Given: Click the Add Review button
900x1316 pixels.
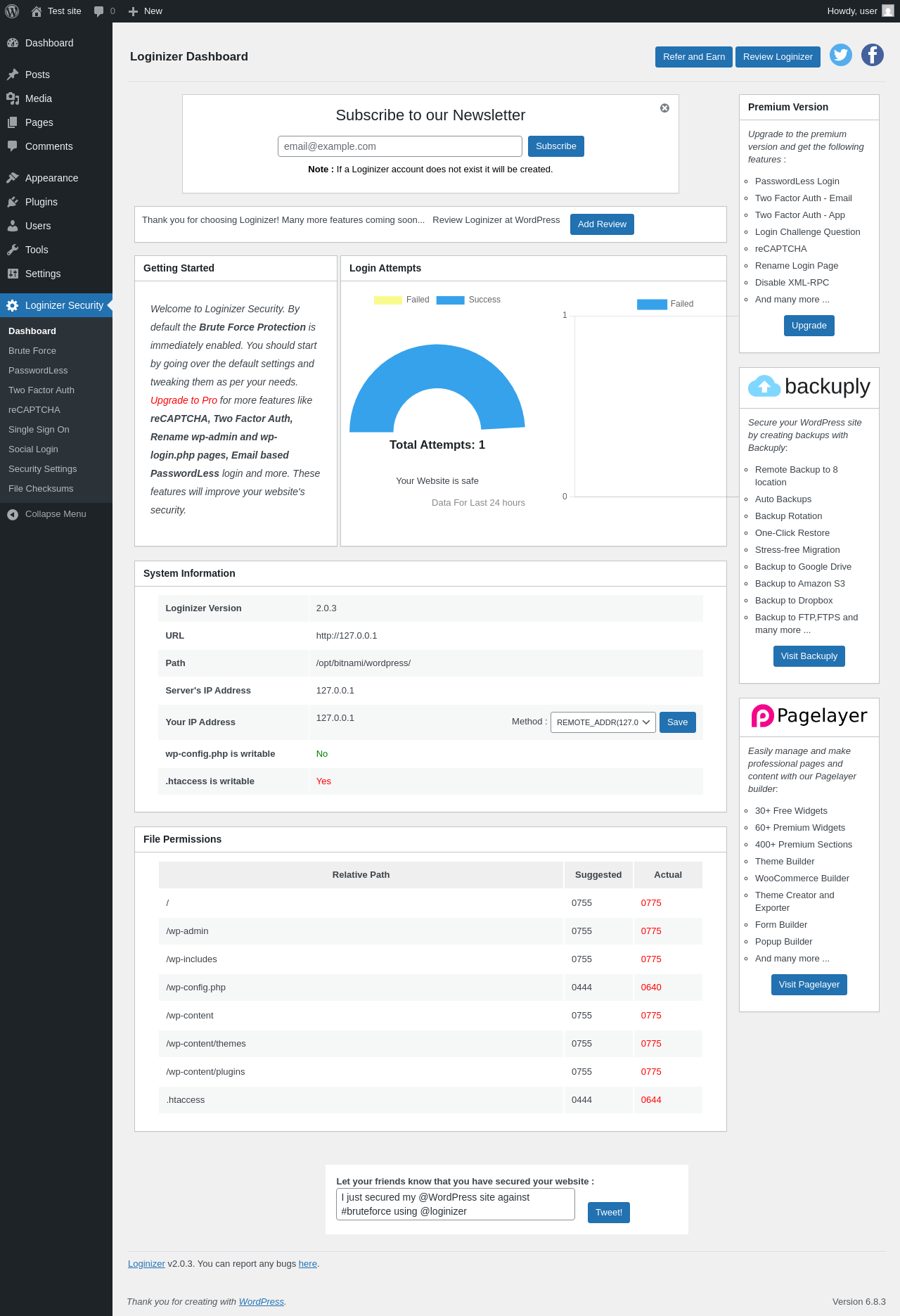Looking at the screenshot, I should coord(602,224).
